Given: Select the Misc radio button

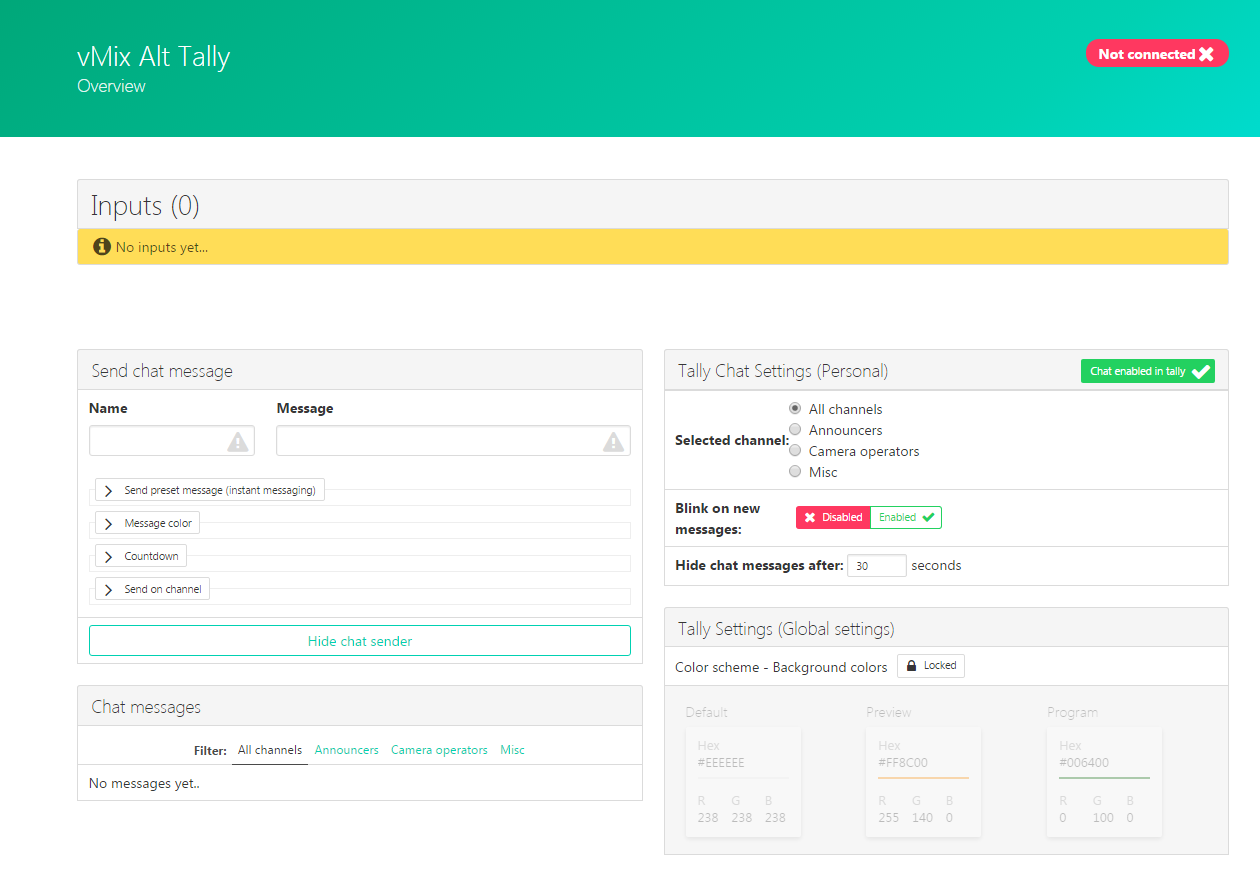Looking at the screenshot, I should point(795,471).
